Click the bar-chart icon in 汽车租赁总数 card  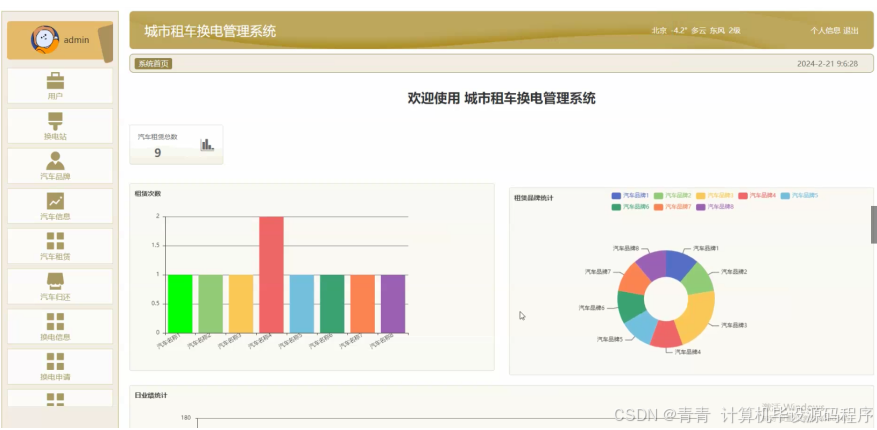[207, 145]
